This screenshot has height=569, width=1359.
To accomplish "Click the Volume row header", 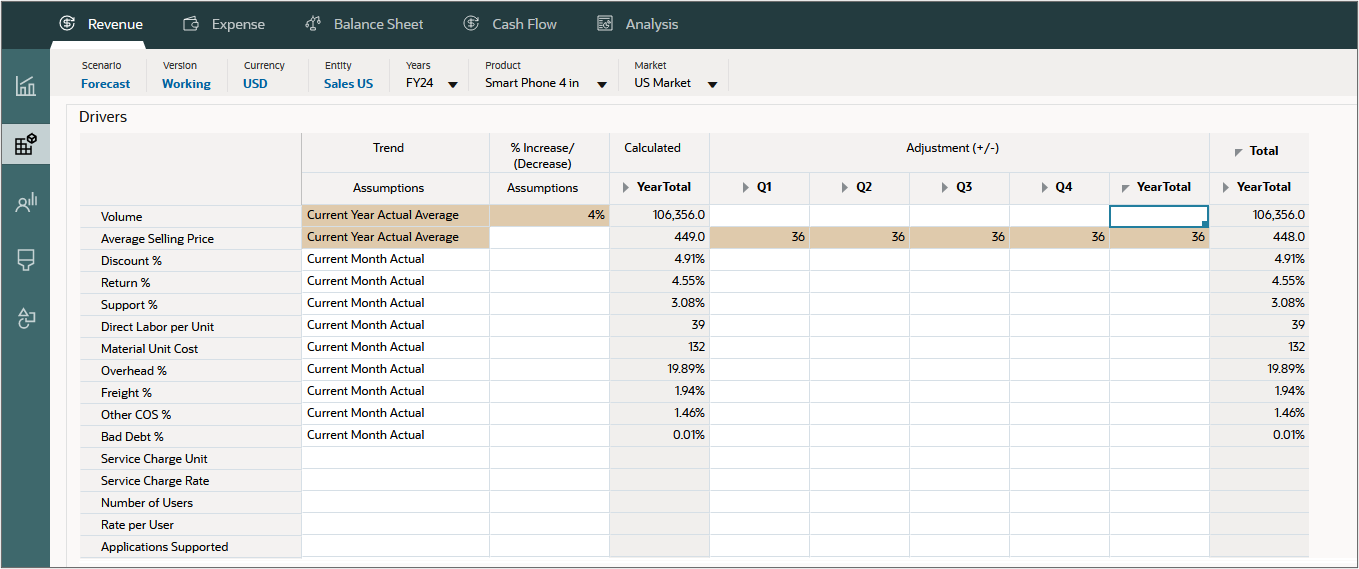I will (x=191, y=217).
